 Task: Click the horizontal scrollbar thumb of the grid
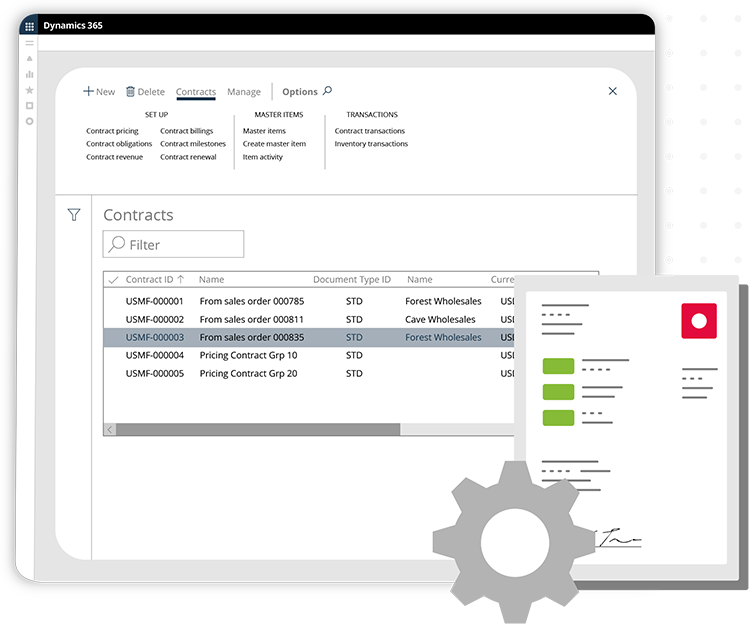[x=258, y=429]
